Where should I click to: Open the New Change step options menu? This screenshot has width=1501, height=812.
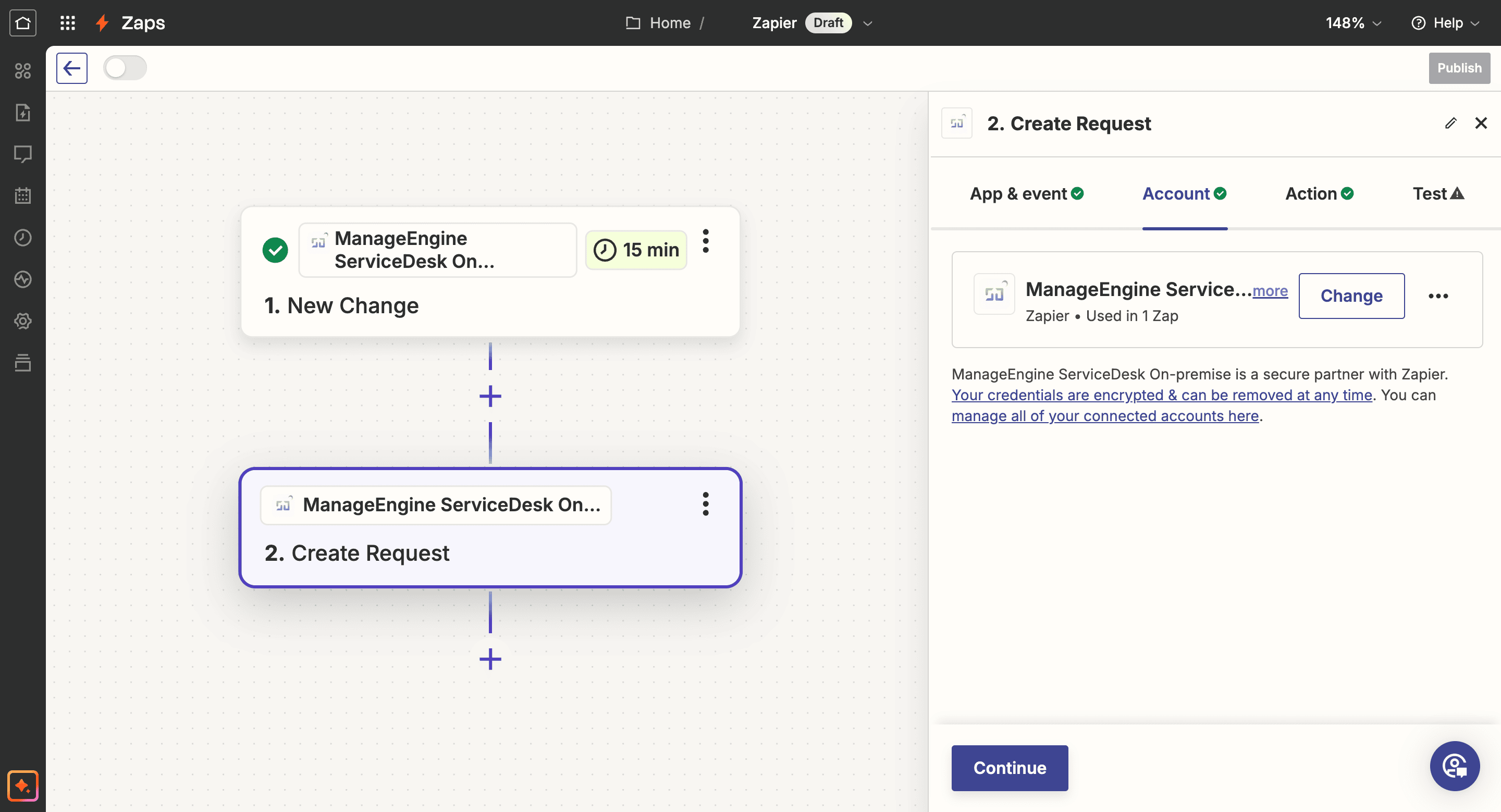[x=706, y=241]
